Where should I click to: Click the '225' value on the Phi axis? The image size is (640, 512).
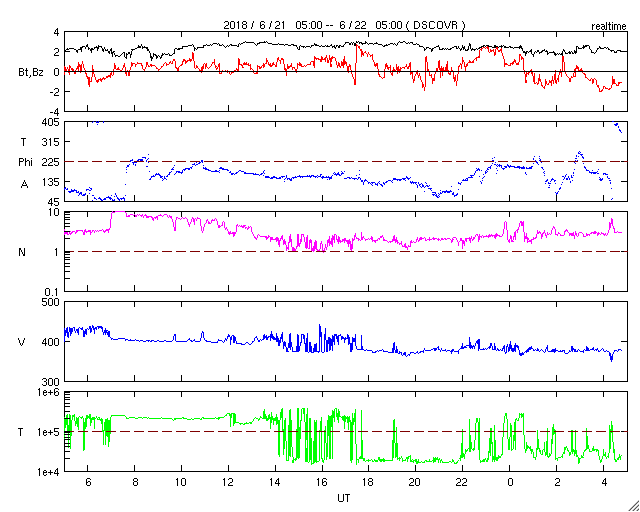pos(51,162)
